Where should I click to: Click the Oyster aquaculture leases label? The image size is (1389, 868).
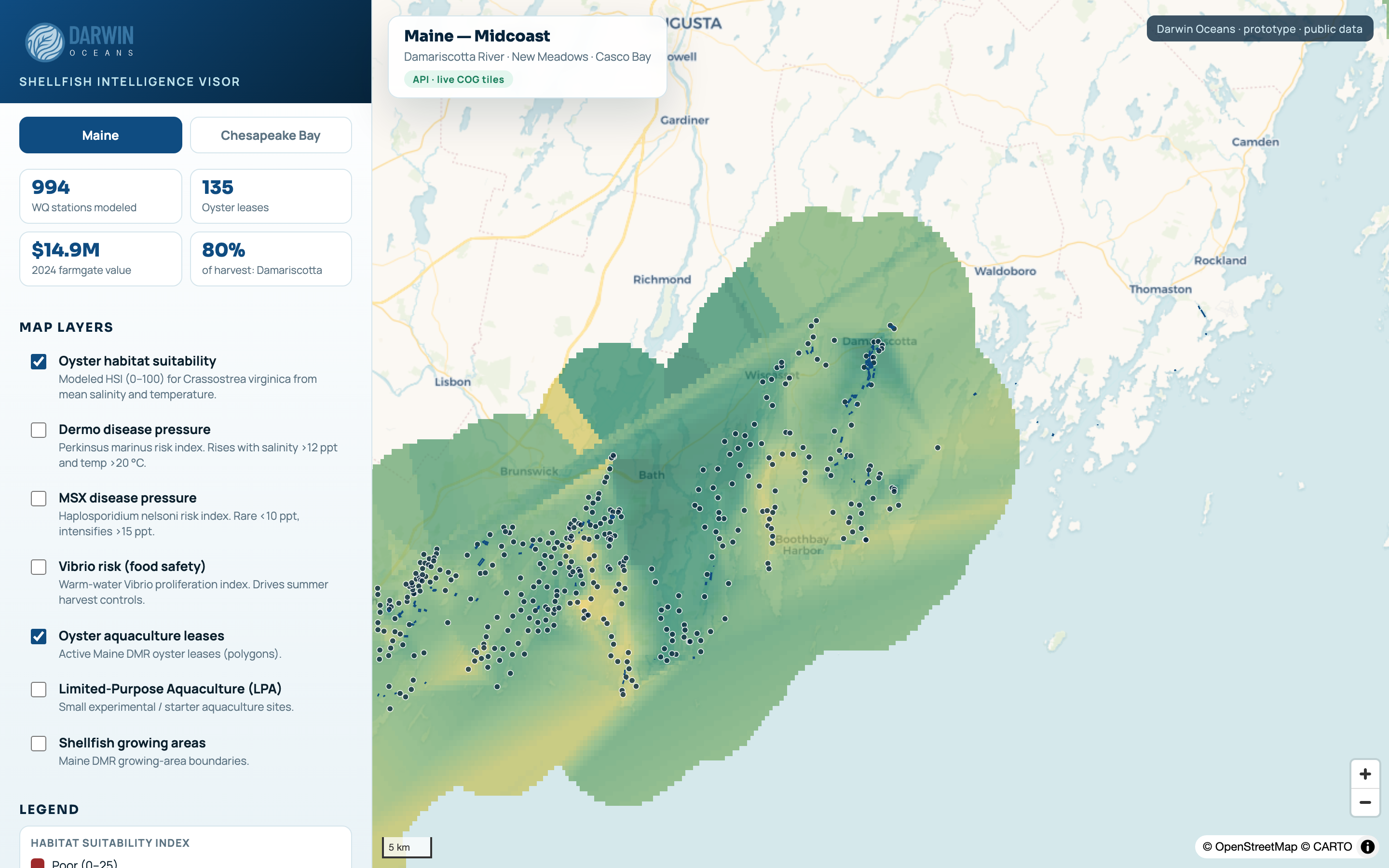[141, 636]
